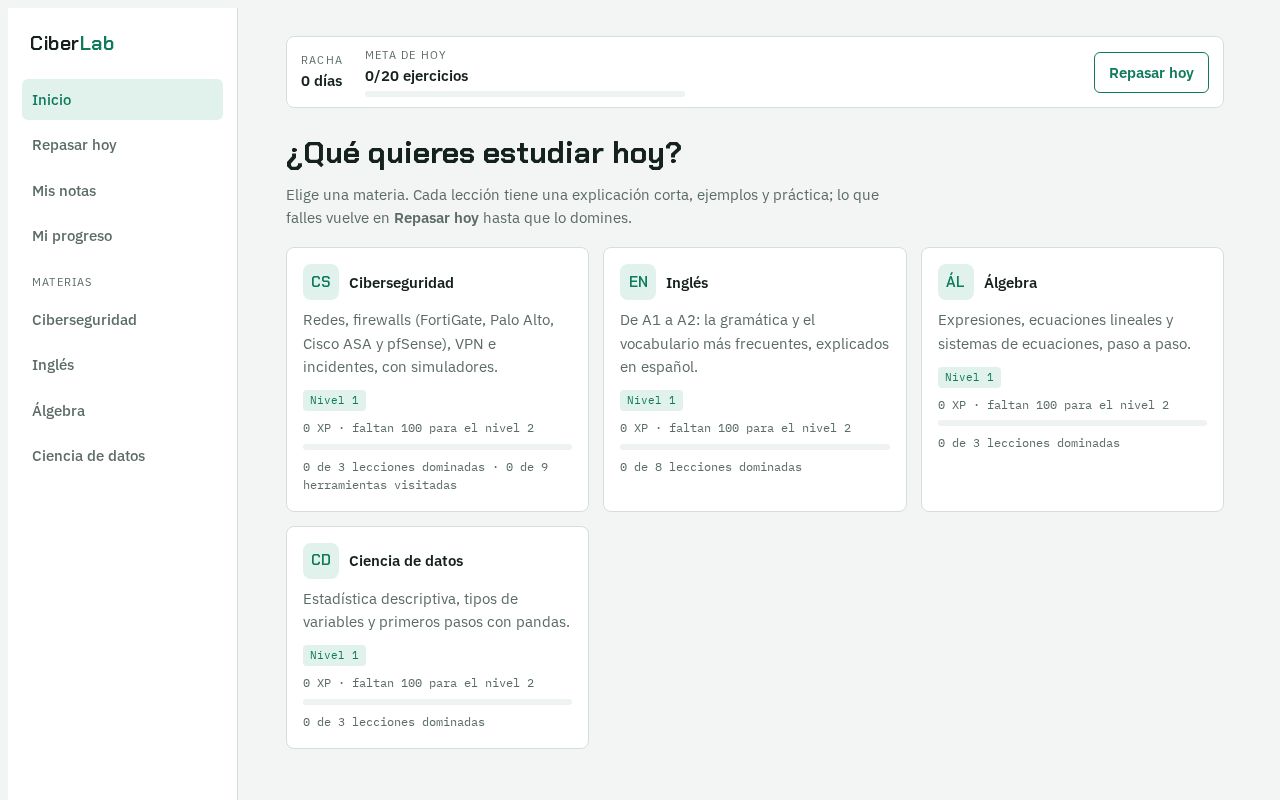Viewport: 1280px width, 800px height.
Task: Click the CD icon on Ciencia de datos card
Action: 321,561
